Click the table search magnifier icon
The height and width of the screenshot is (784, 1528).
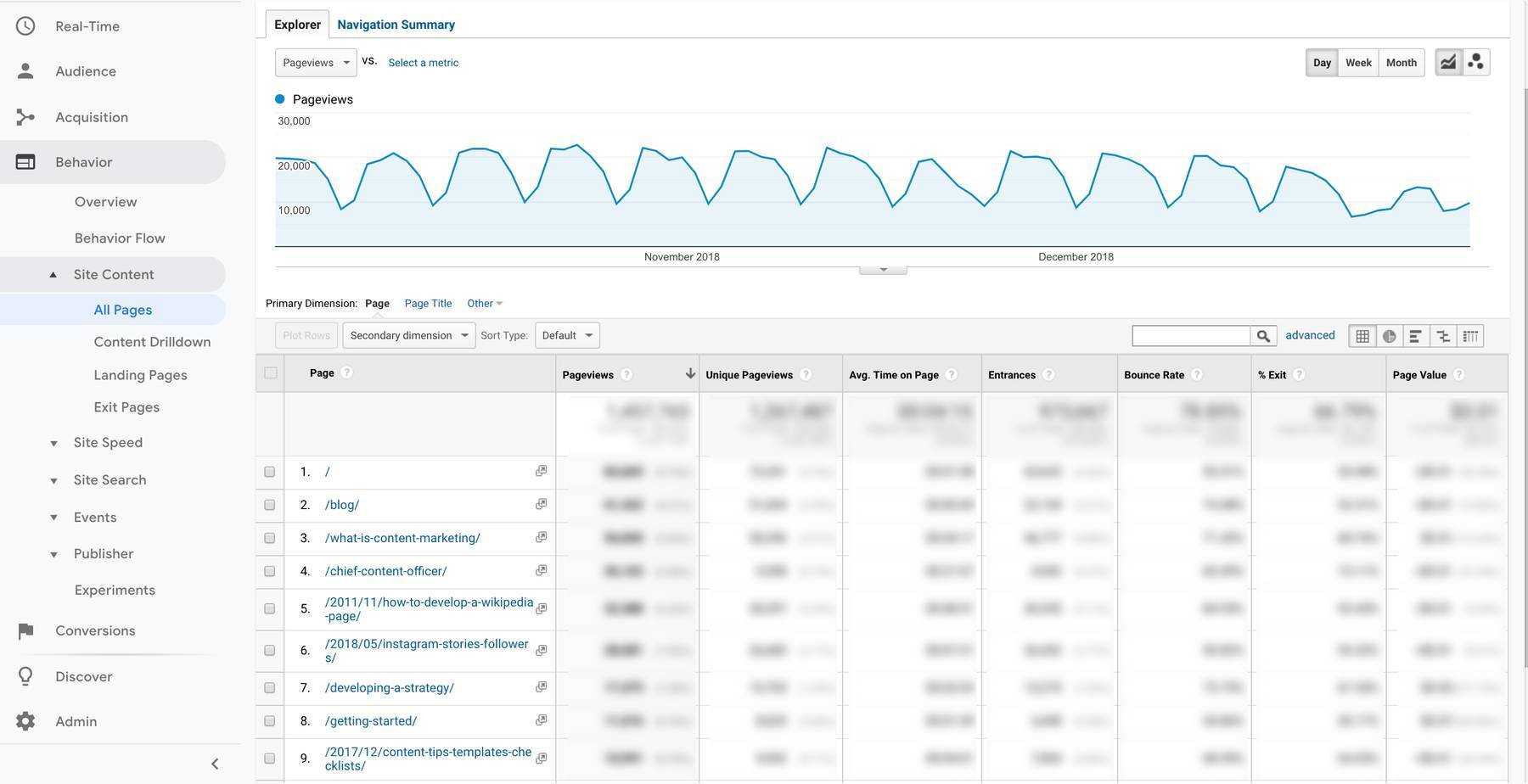(x=1263, y=336)
